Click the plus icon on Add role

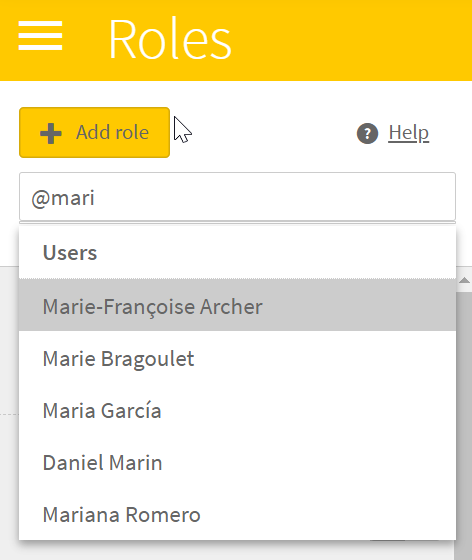click(x=51, y=133)
